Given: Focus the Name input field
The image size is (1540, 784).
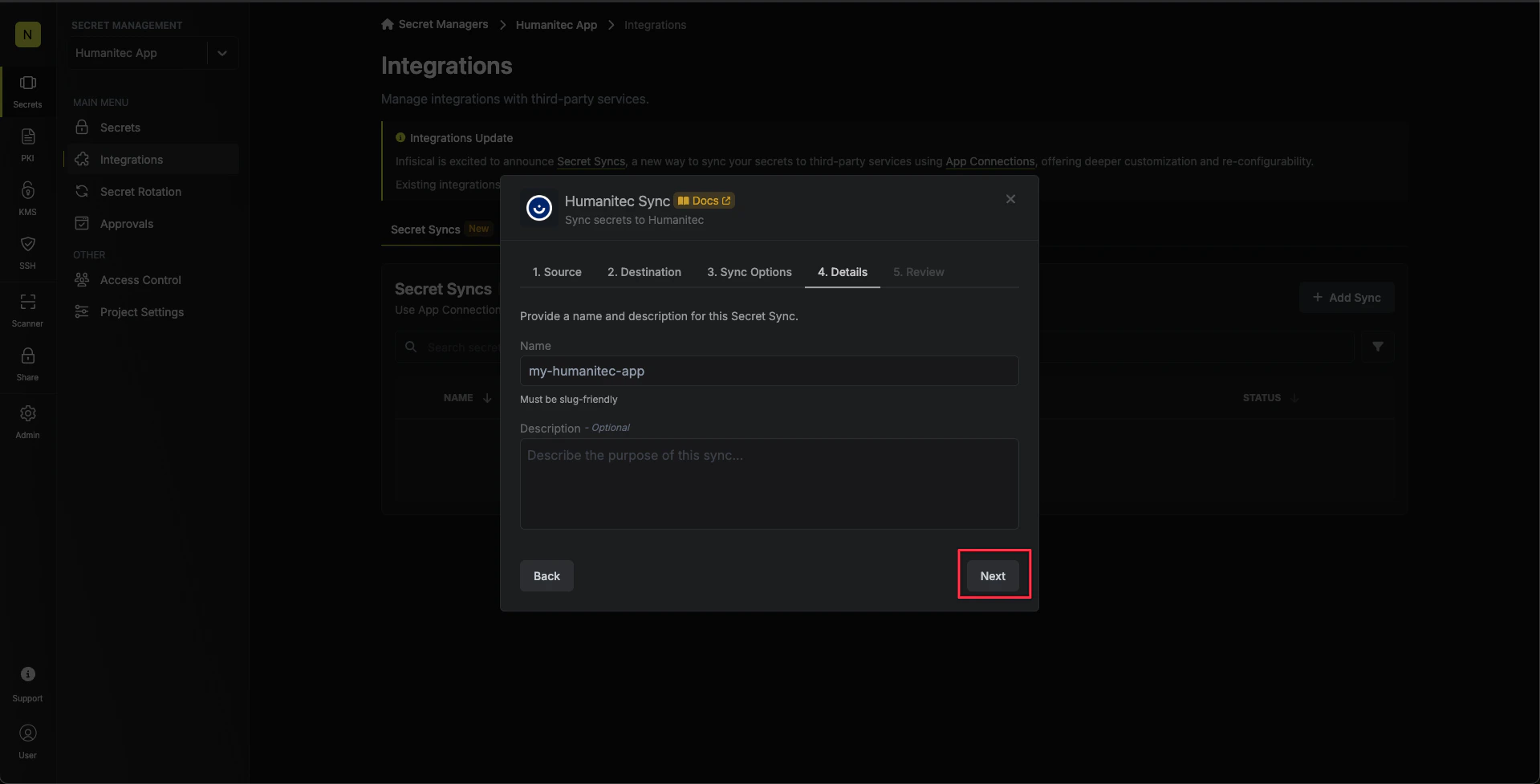Looking at the screenshot, I should coord(769,371).
